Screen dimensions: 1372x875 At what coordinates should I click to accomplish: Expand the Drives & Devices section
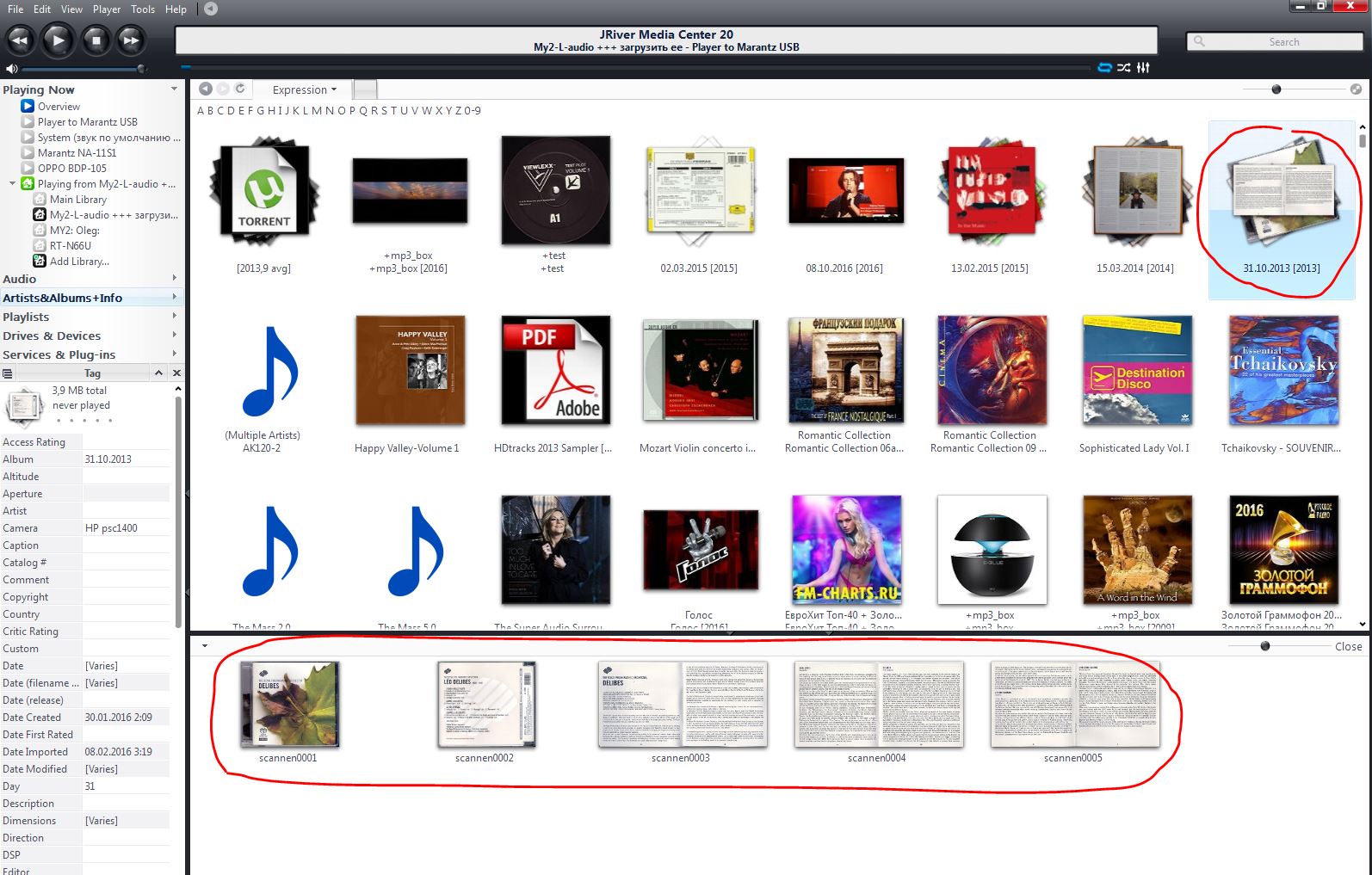175,335
